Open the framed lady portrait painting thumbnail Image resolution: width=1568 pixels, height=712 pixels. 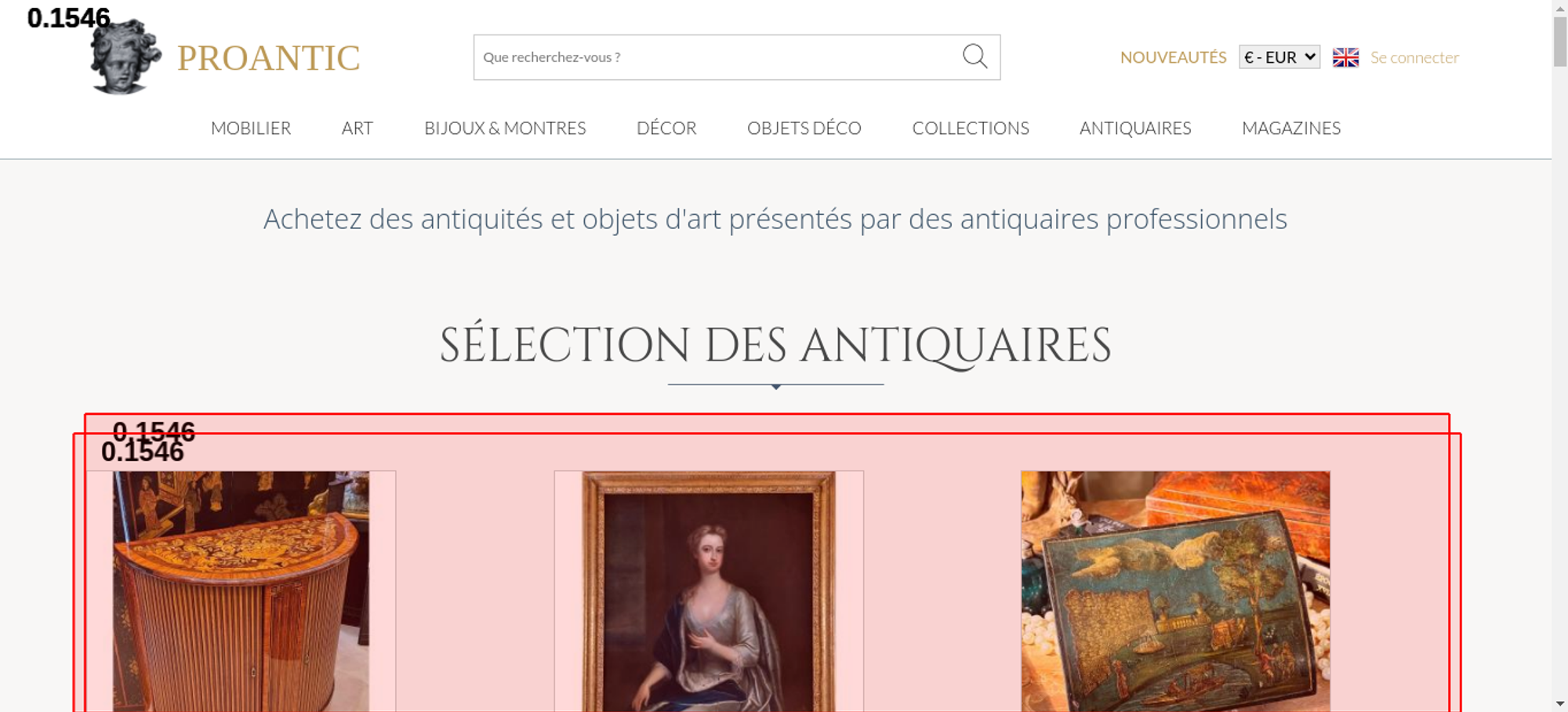pos(709,591)
